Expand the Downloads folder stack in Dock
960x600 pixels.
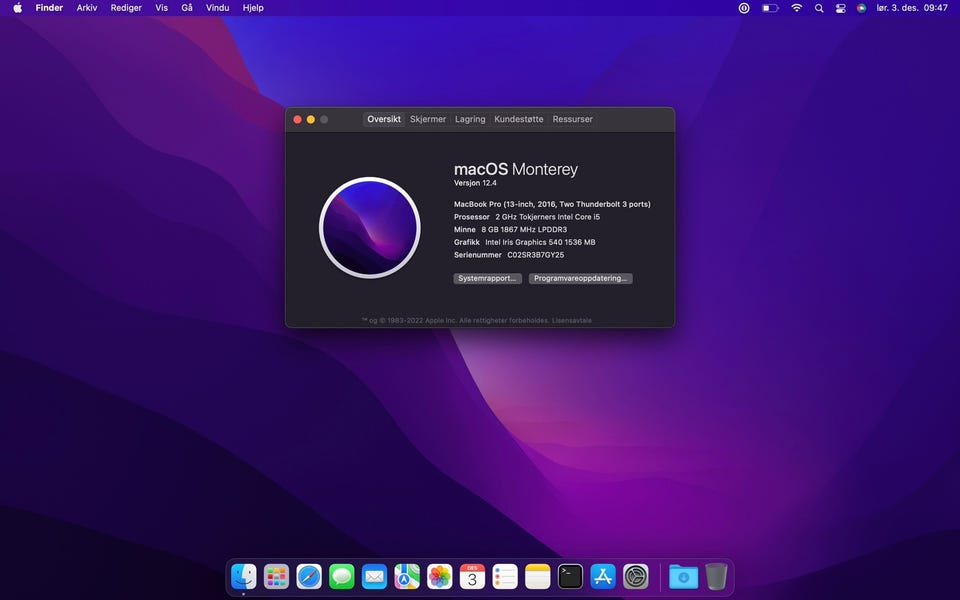pos(684,576)
